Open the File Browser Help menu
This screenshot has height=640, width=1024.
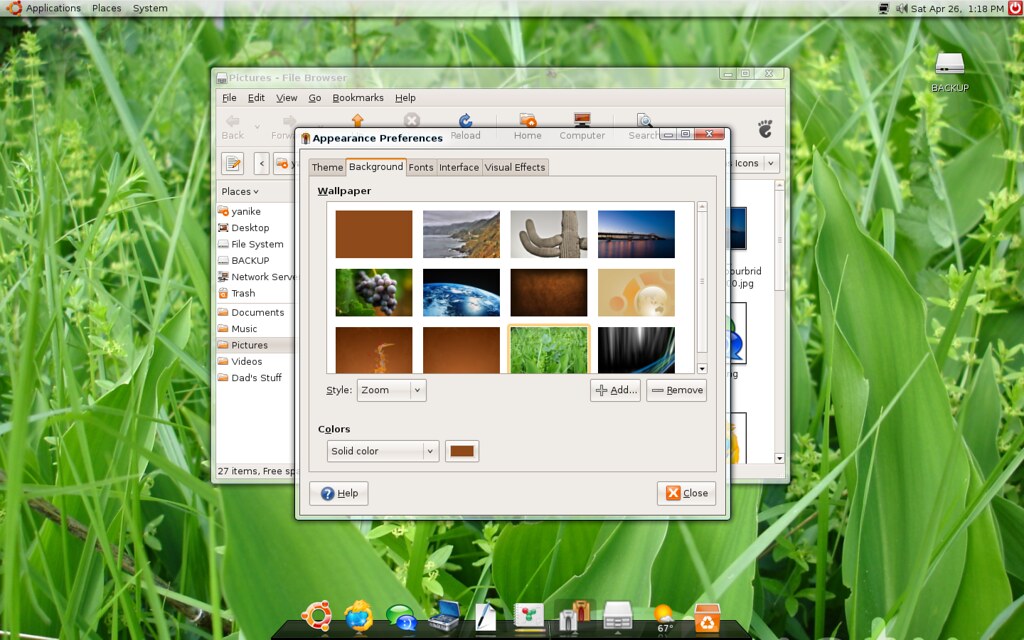click(405, 98)
